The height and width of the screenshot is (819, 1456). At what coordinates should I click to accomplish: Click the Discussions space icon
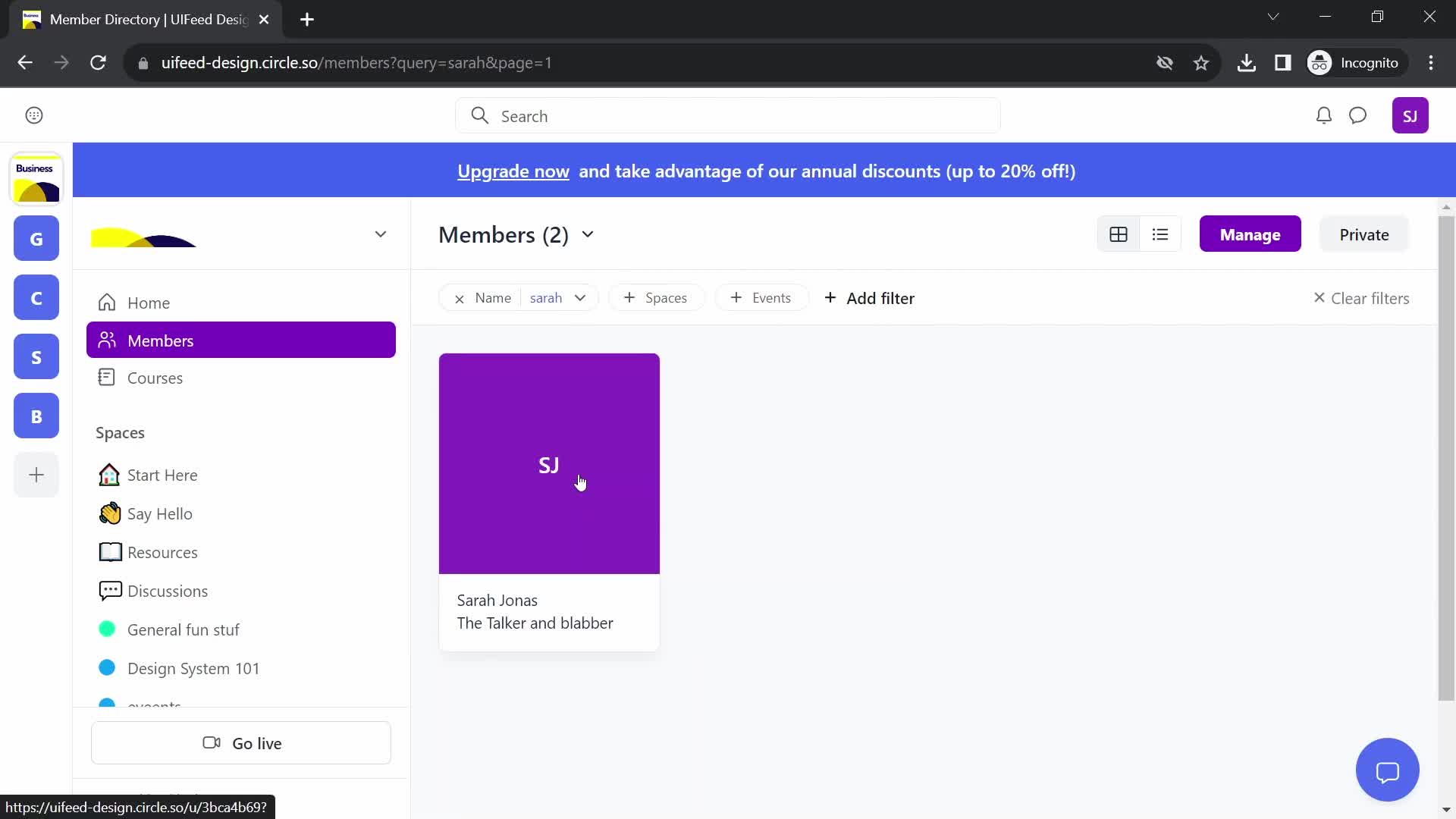(x=110, y=590)
